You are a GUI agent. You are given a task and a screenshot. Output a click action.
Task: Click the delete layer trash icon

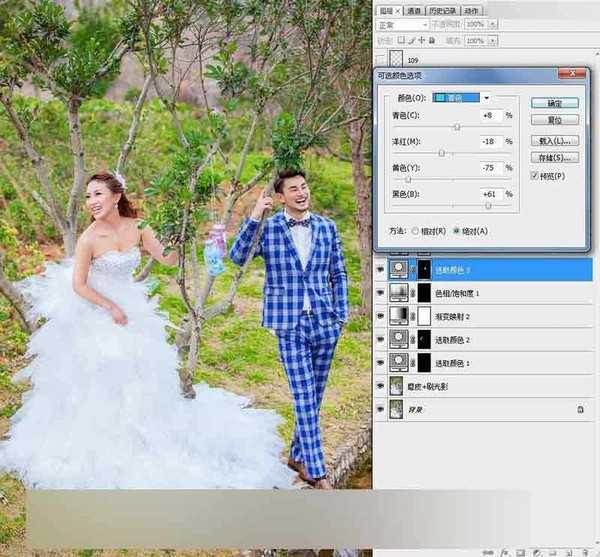click(x=586, y=551)
